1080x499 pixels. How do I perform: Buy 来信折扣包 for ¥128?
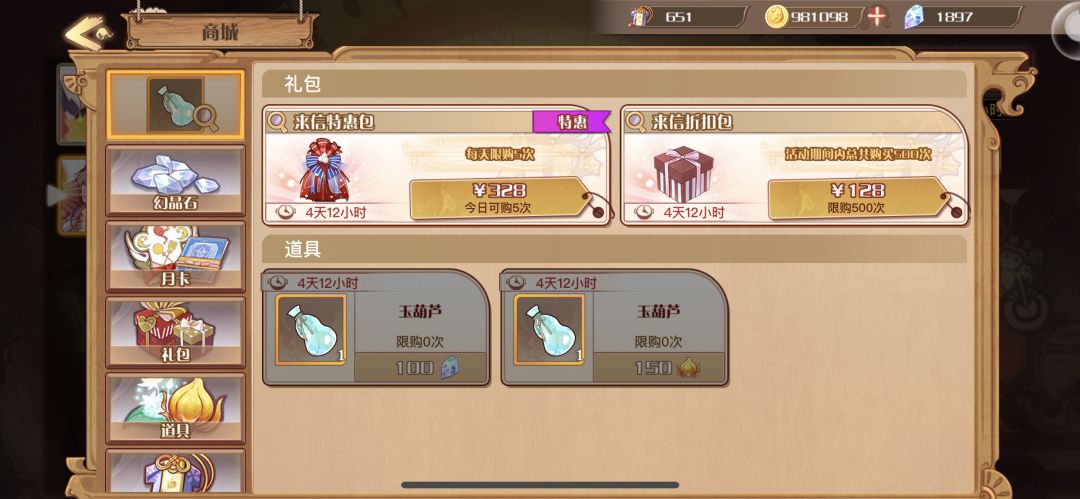tap(858, 198)
